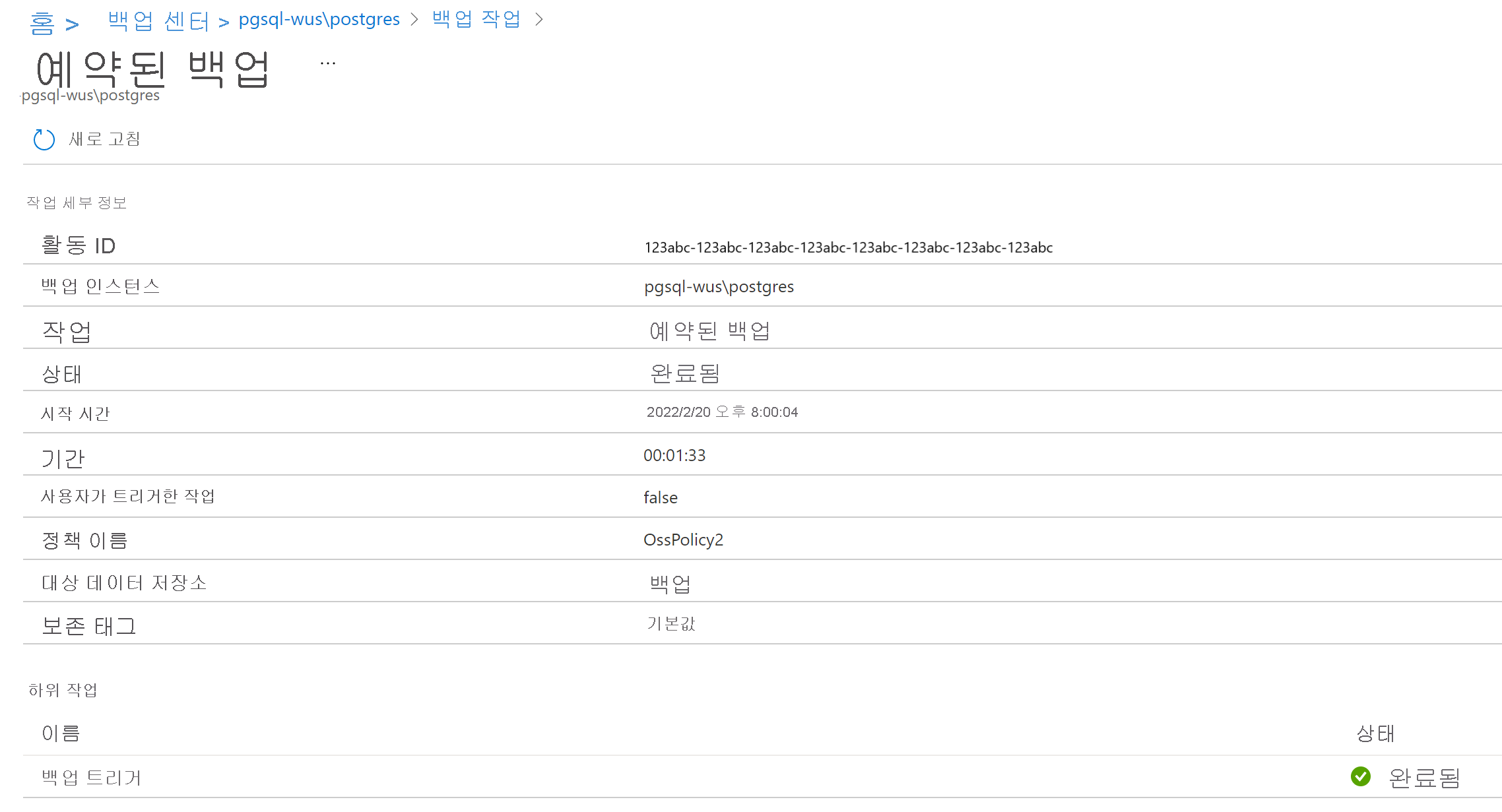Image resolution: width=1502 pixels, height=812 pixels.
Task: Click the green completed checkmark icon
Action: 1360,776
